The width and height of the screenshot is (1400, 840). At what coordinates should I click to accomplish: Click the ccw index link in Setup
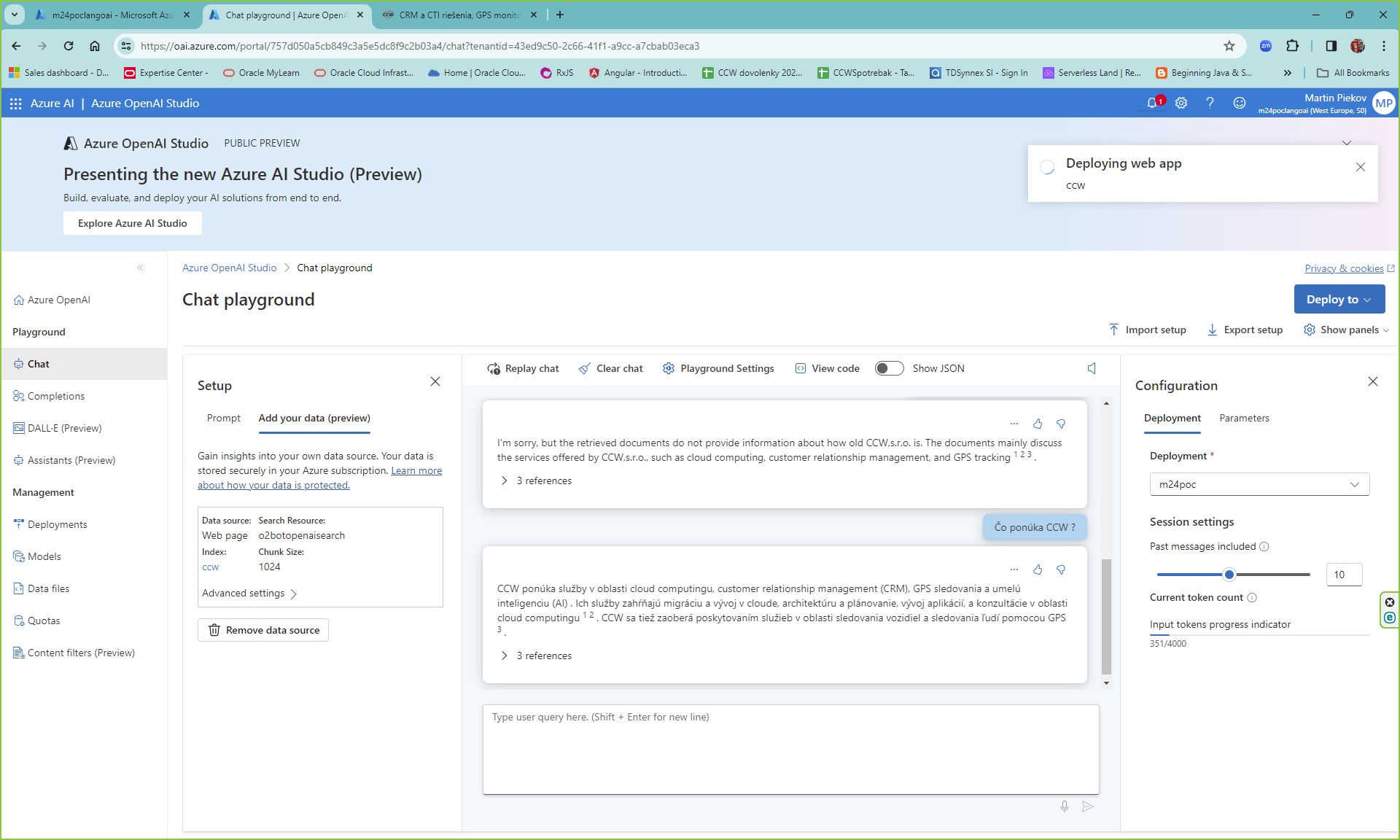pos(210,567)
